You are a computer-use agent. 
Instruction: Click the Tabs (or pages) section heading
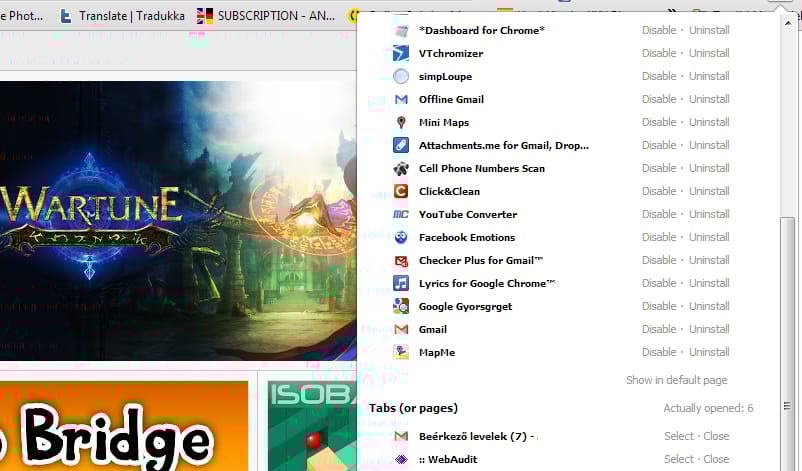coord(413,408)
